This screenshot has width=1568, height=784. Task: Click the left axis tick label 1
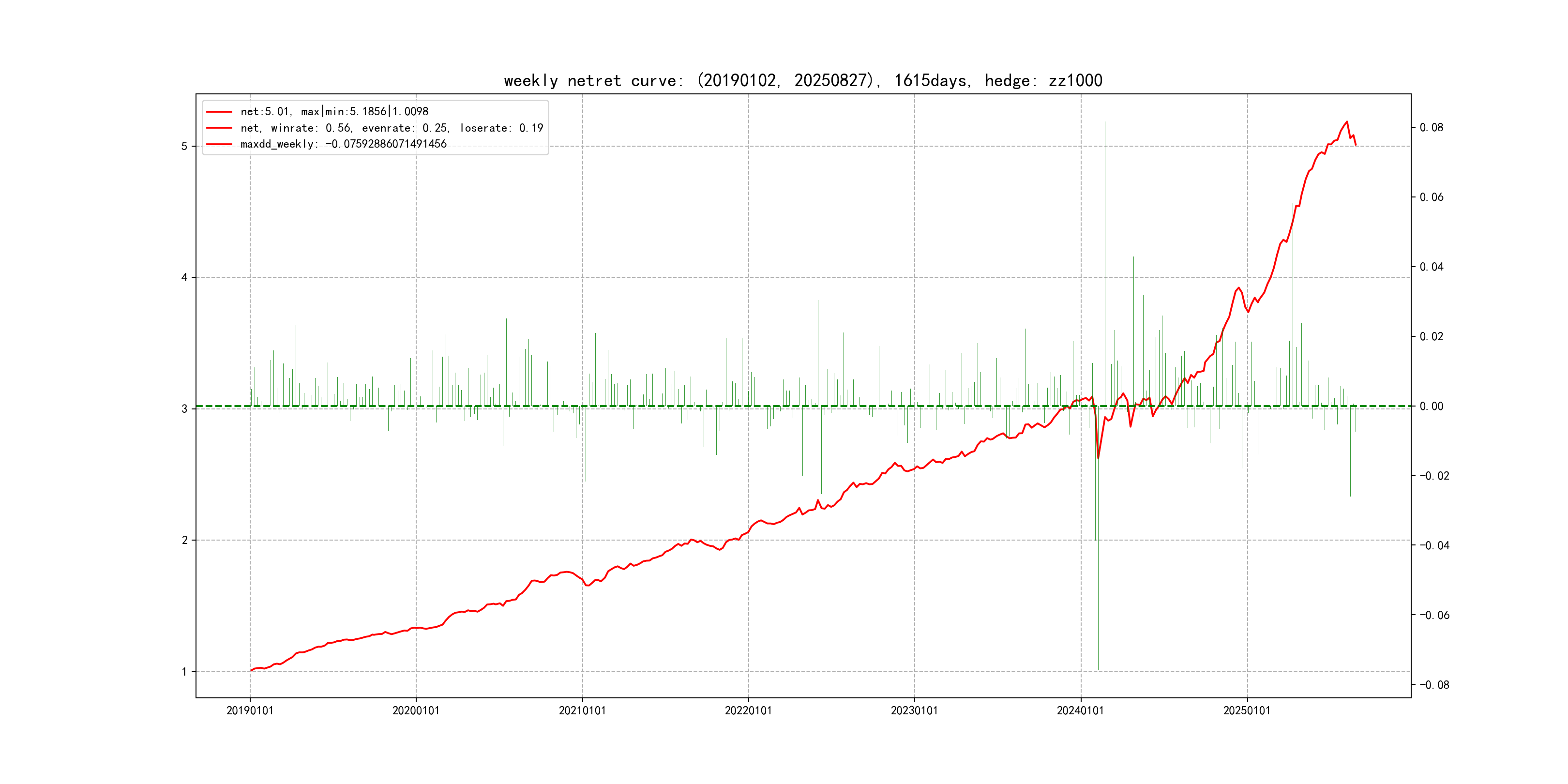point(184,671)
